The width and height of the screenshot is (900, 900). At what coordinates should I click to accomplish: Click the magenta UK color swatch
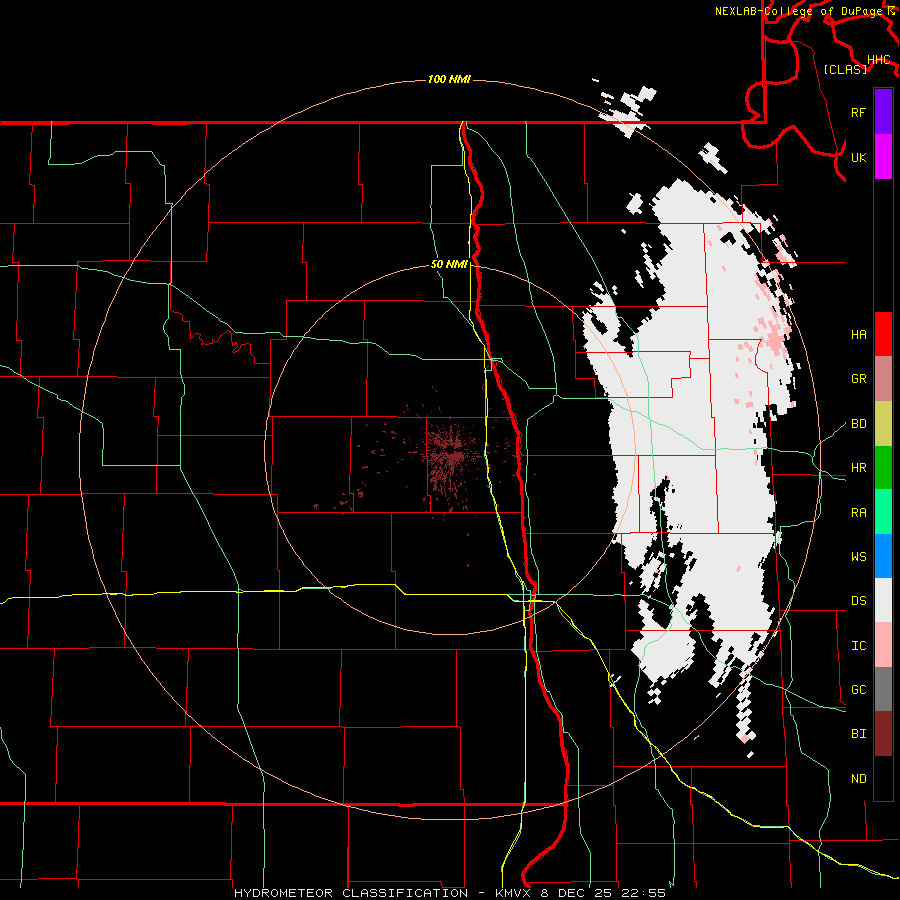883,157
